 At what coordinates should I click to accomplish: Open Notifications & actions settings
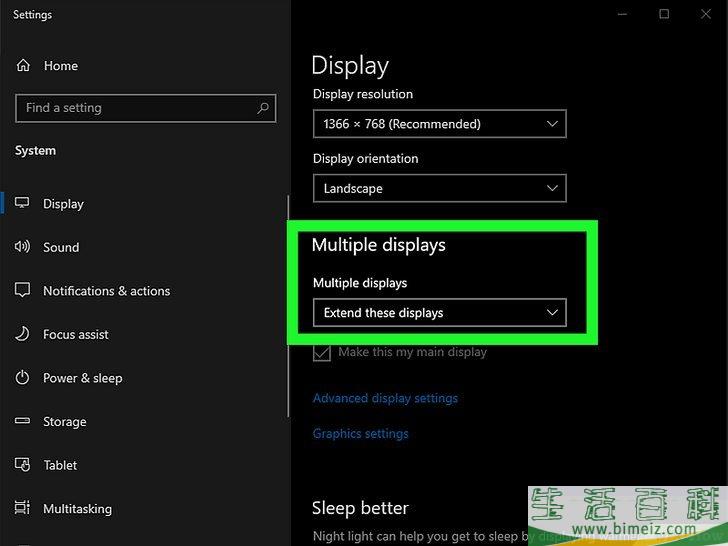click(106, 291)
